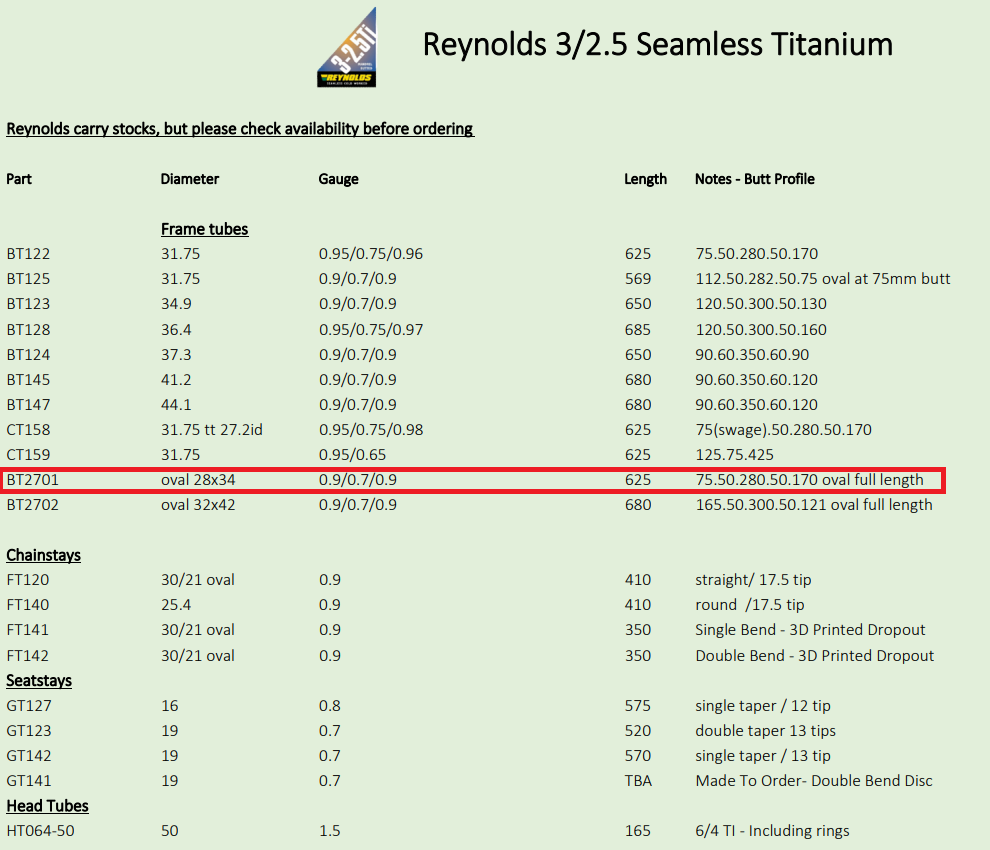Click the TBA length value for GT141
The height and width of the screenshot is (850, 990).
coord(637,781)
